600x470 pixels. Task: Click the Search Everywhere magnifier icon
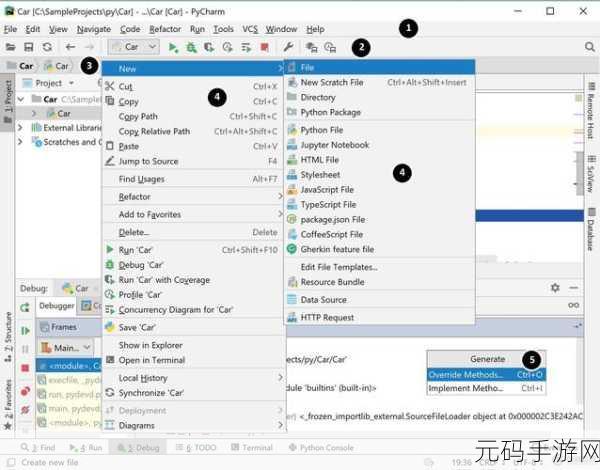pyautogui.click(x=590, y=47)
